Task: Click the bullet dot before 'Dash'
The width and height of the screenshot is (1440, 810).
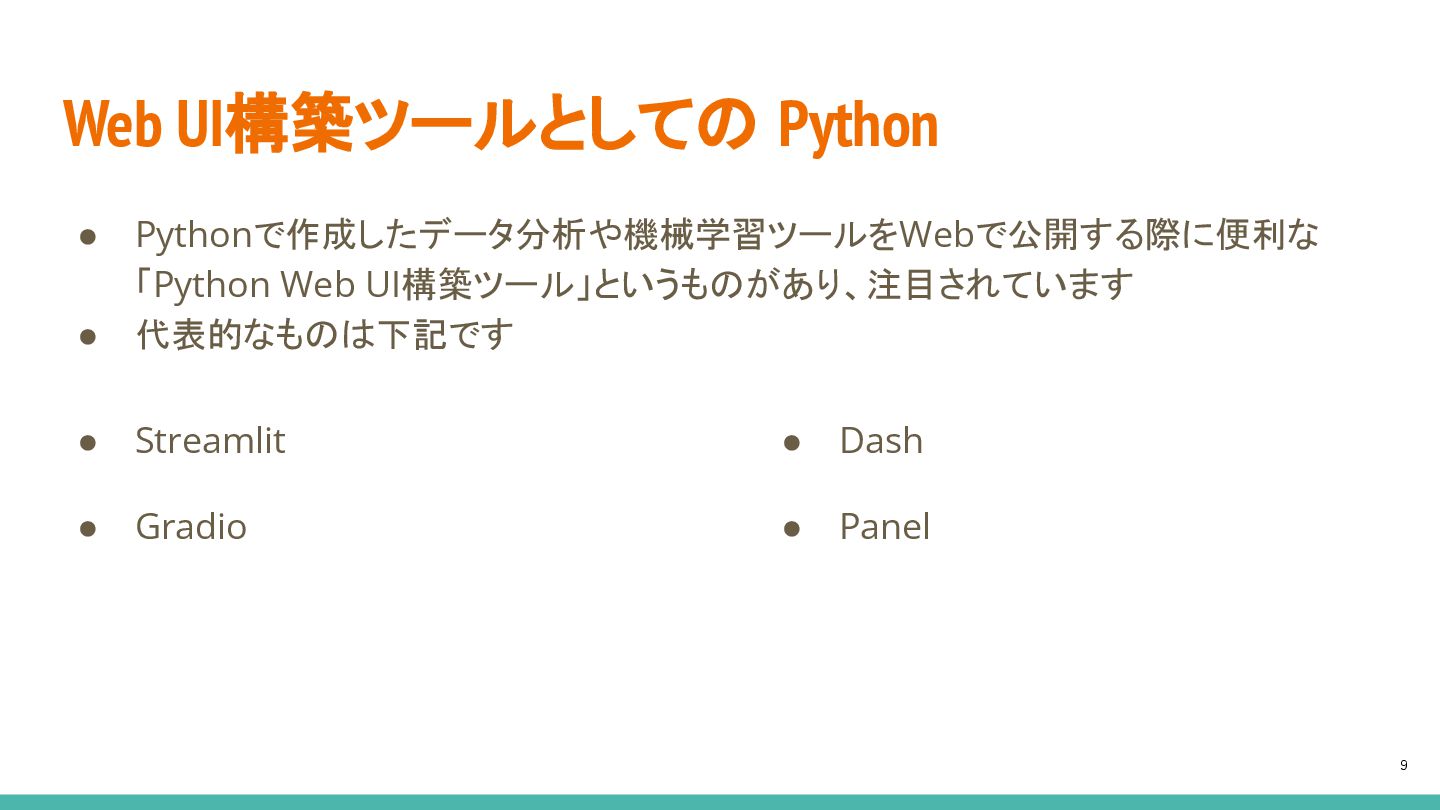Action: (x=792, y=442)
